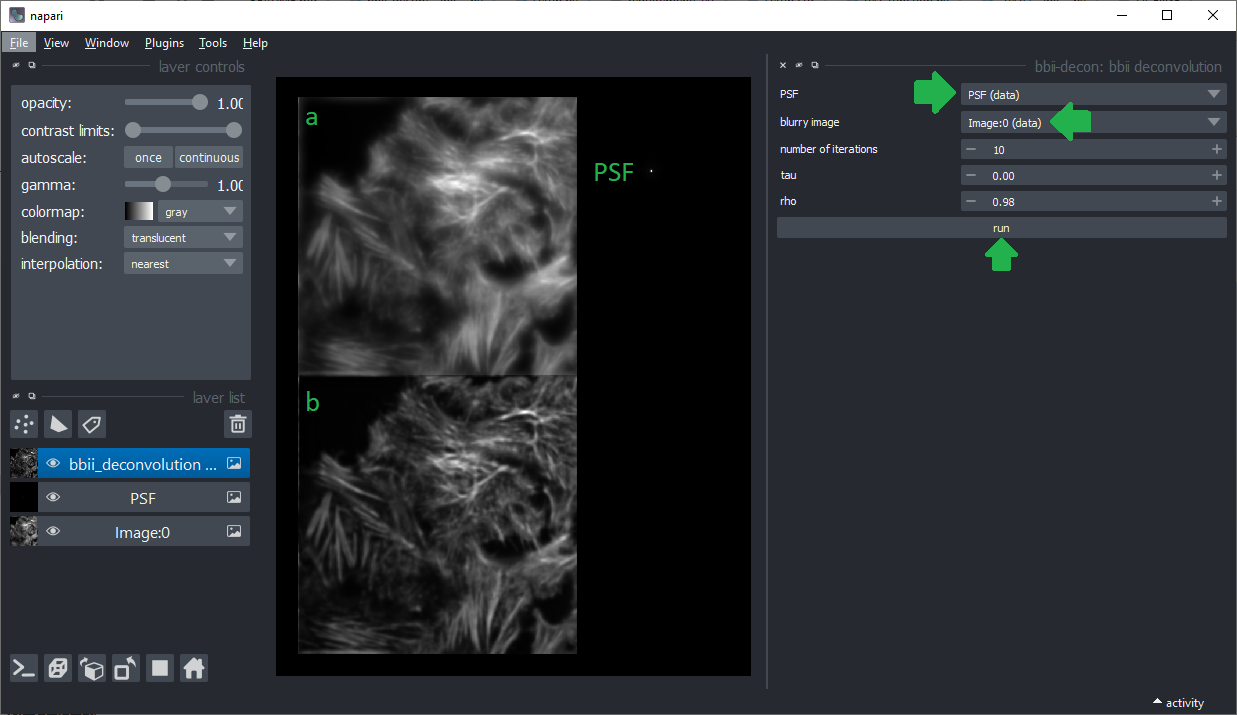Click the autoscale continuous button
The width and height of the screenshot is (1237, 715).
(x=209, y=158)
